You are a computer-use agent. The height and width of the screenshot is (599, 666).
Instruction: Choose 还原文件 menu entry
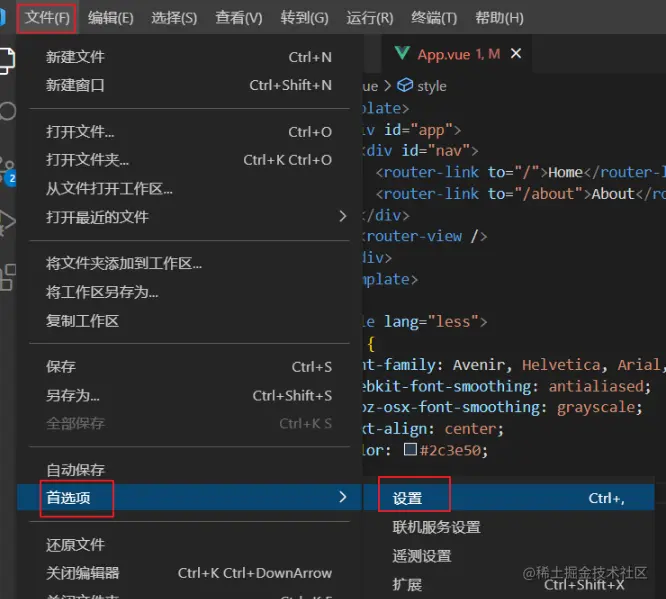tap(189, 544)
